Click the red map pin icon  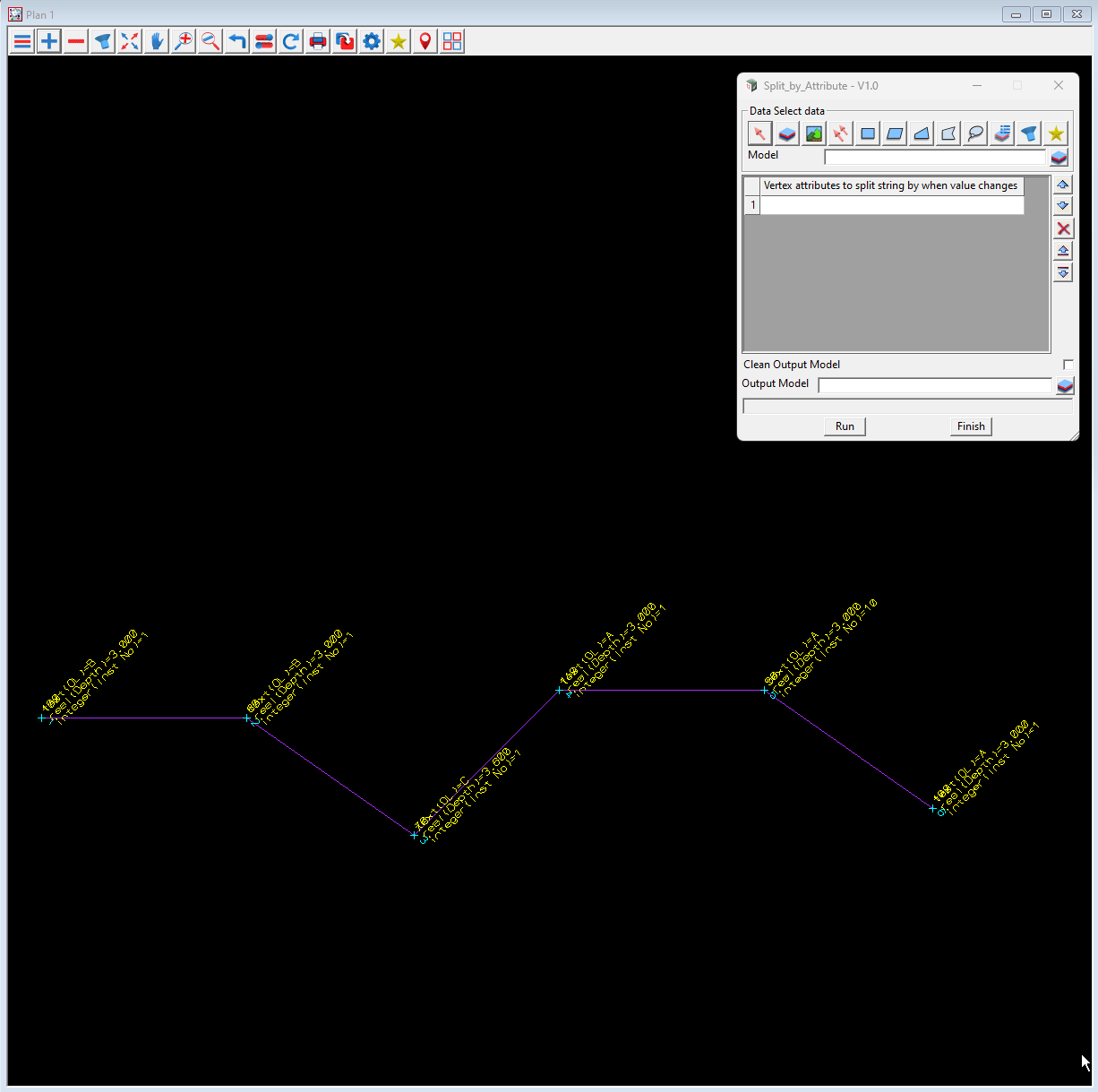425,41
